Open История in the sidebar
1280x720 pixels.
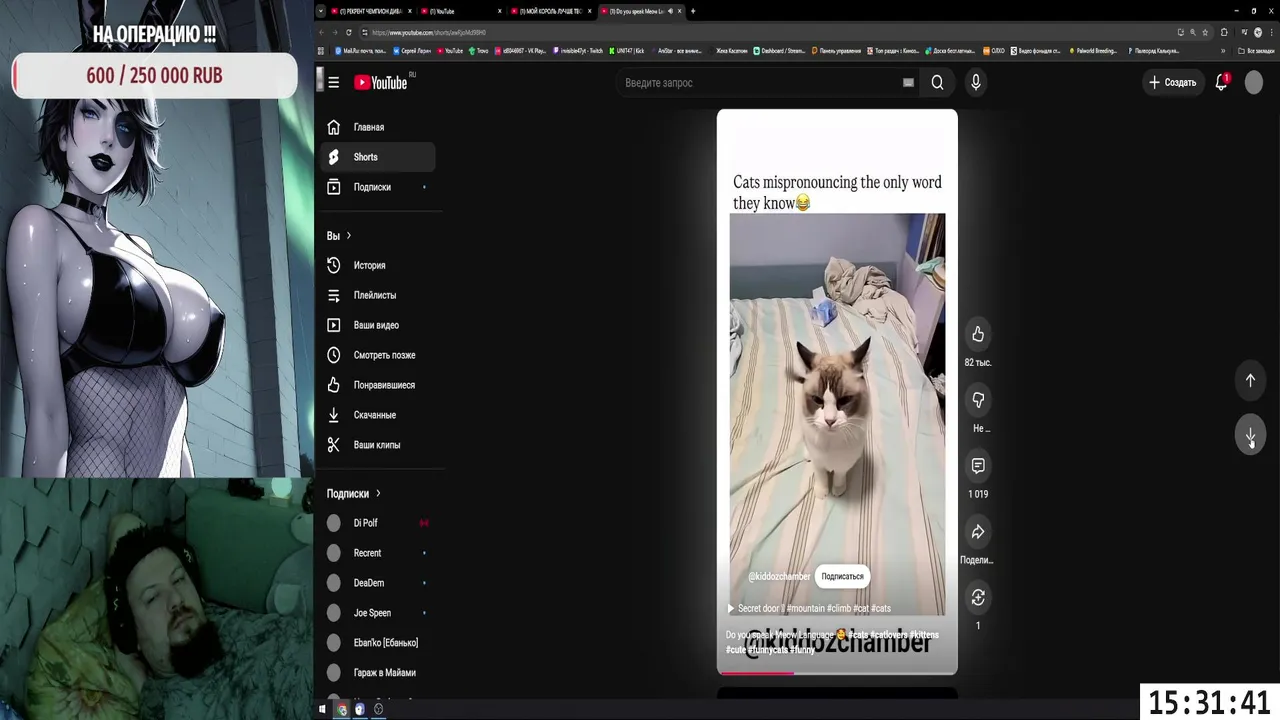coord(378,265)
